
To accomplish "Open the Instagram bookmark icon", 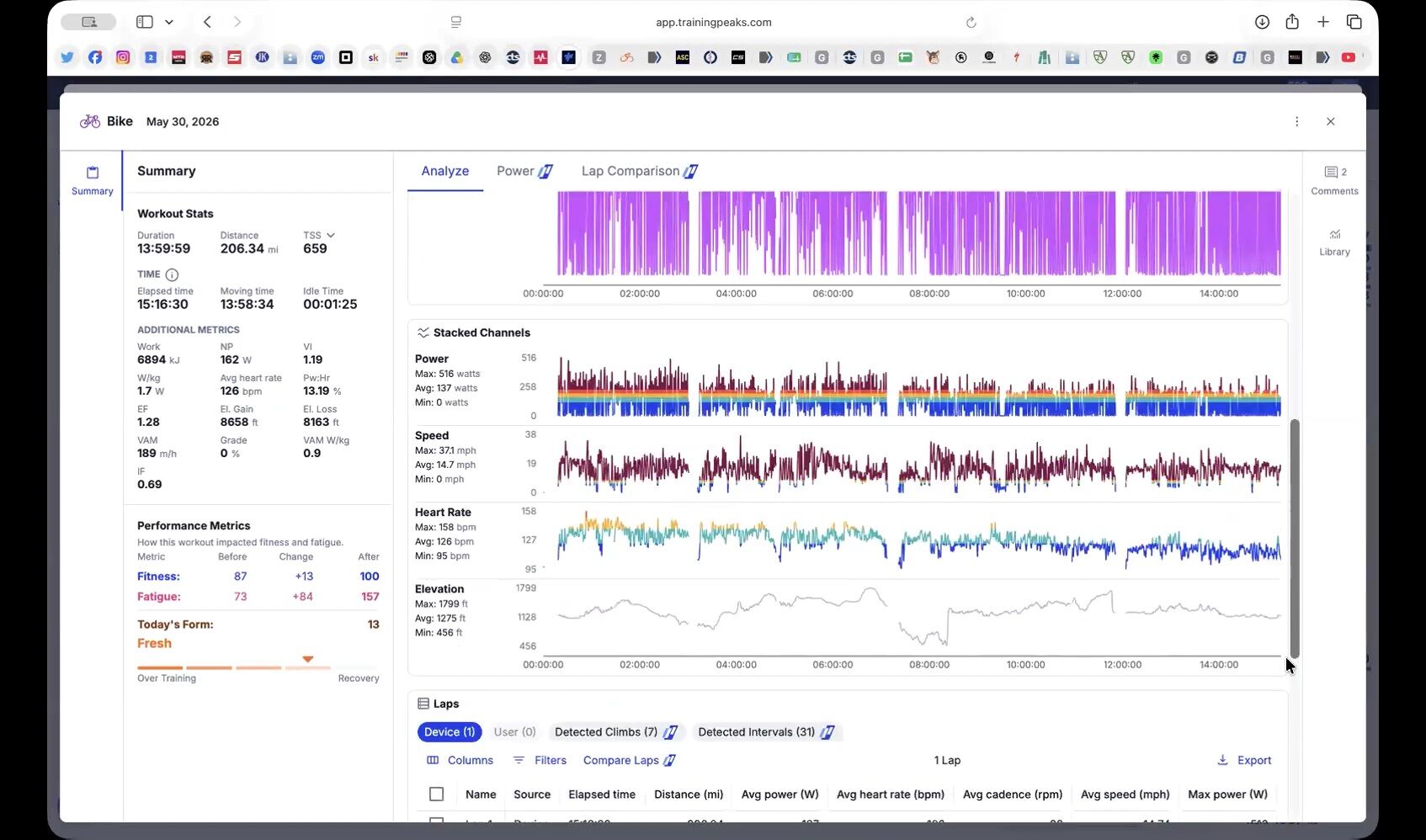I will (x=123, y=57).
